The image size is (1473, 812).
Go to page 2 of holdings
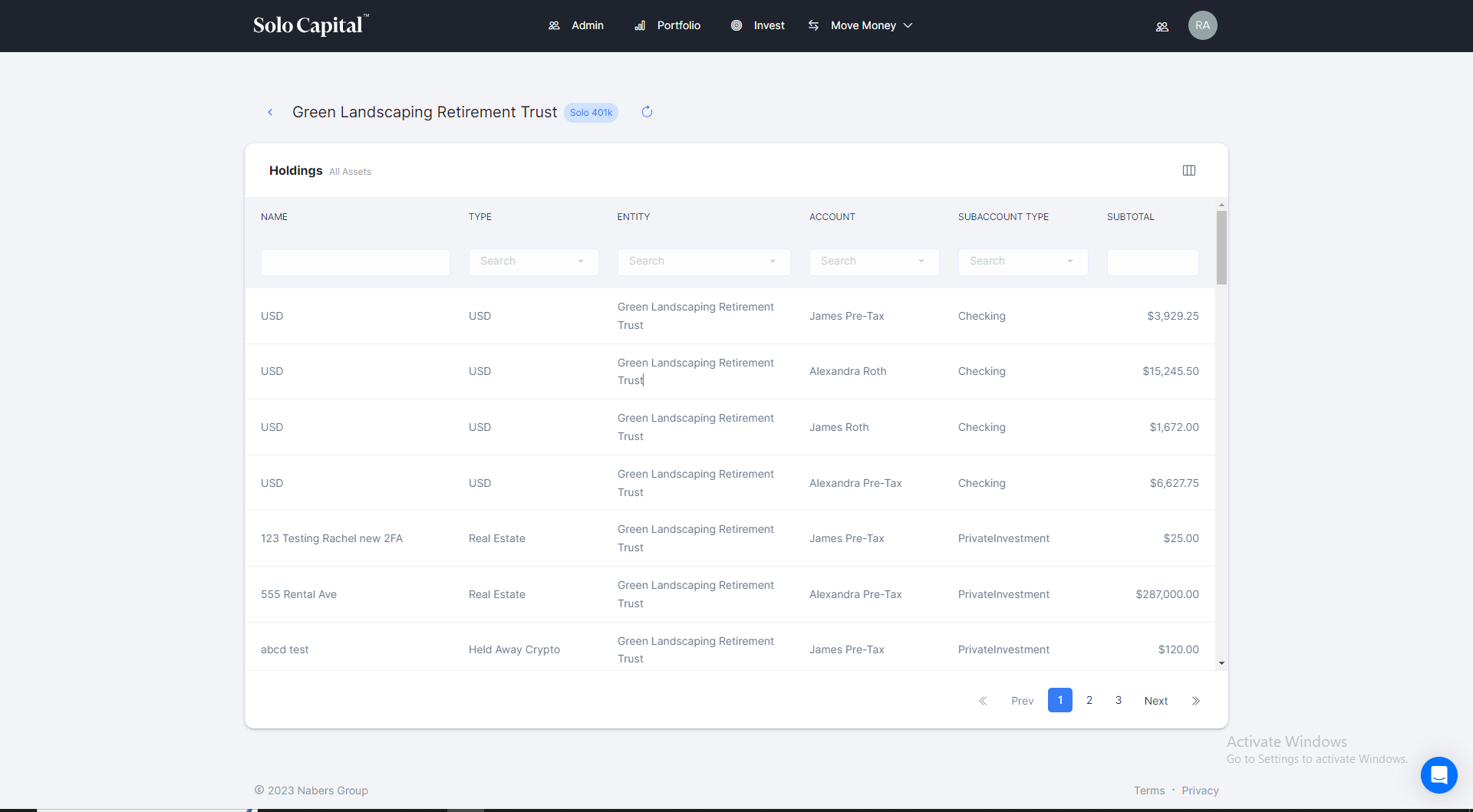pos(1089,700)
